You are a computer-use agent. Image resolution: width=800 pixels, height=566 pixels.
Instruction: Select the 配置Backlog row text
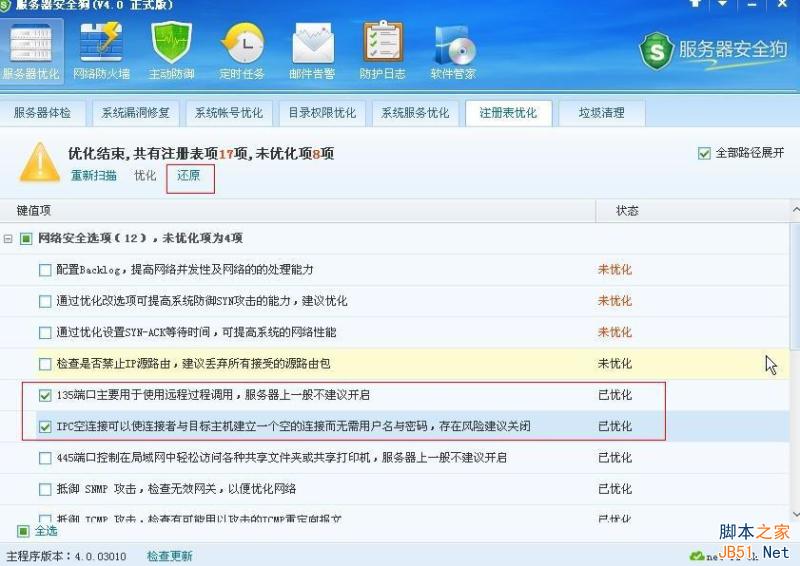pyautogui.click(x=185, y=269)
